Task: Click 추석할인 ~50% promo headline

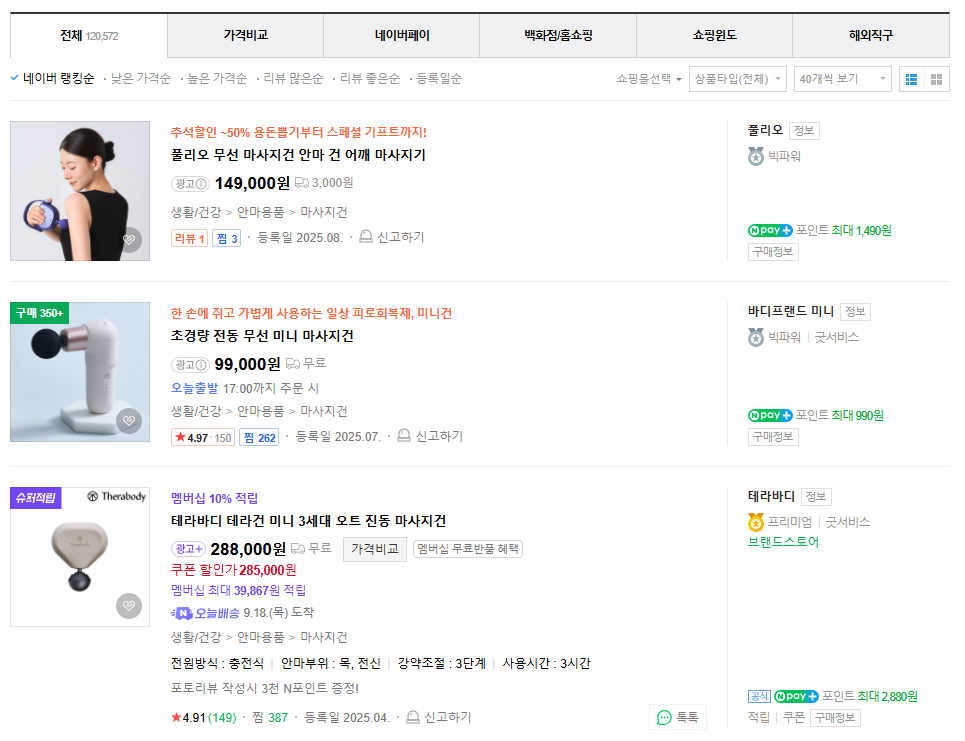Action: (x=298, y=132)
